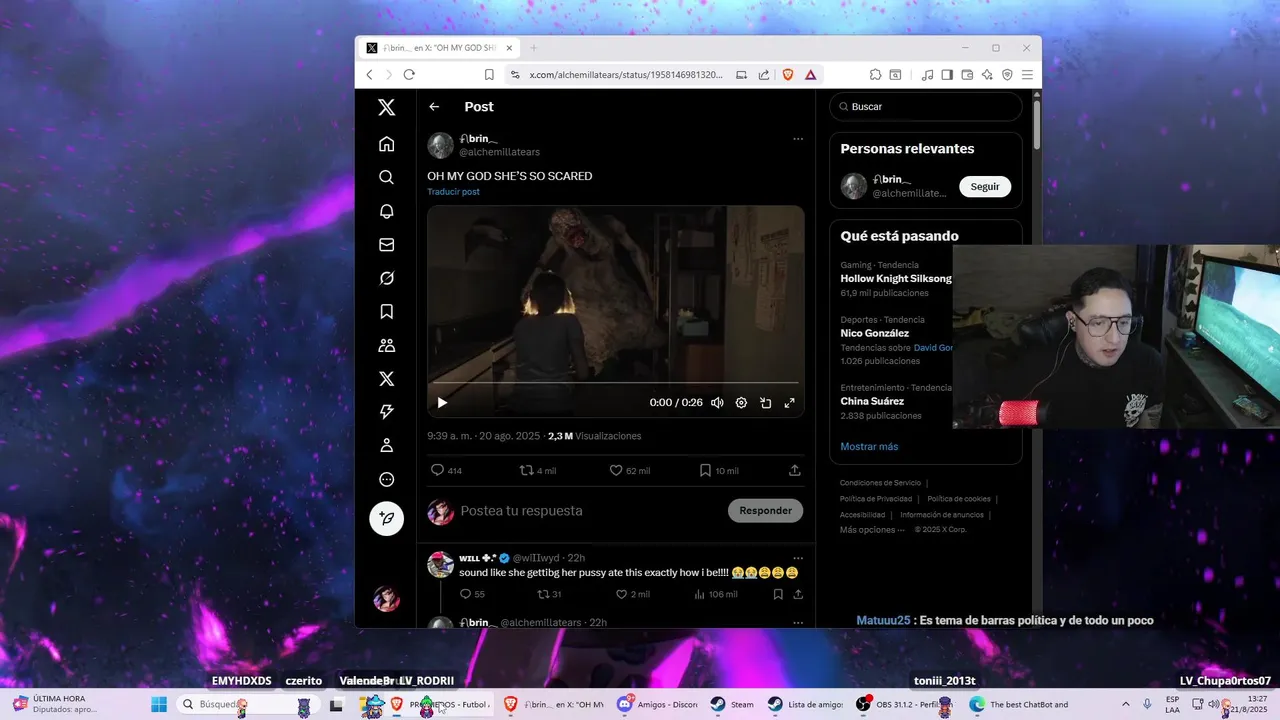
Task: Go to X Home from sidebar
Action: (x=387, y=144)
